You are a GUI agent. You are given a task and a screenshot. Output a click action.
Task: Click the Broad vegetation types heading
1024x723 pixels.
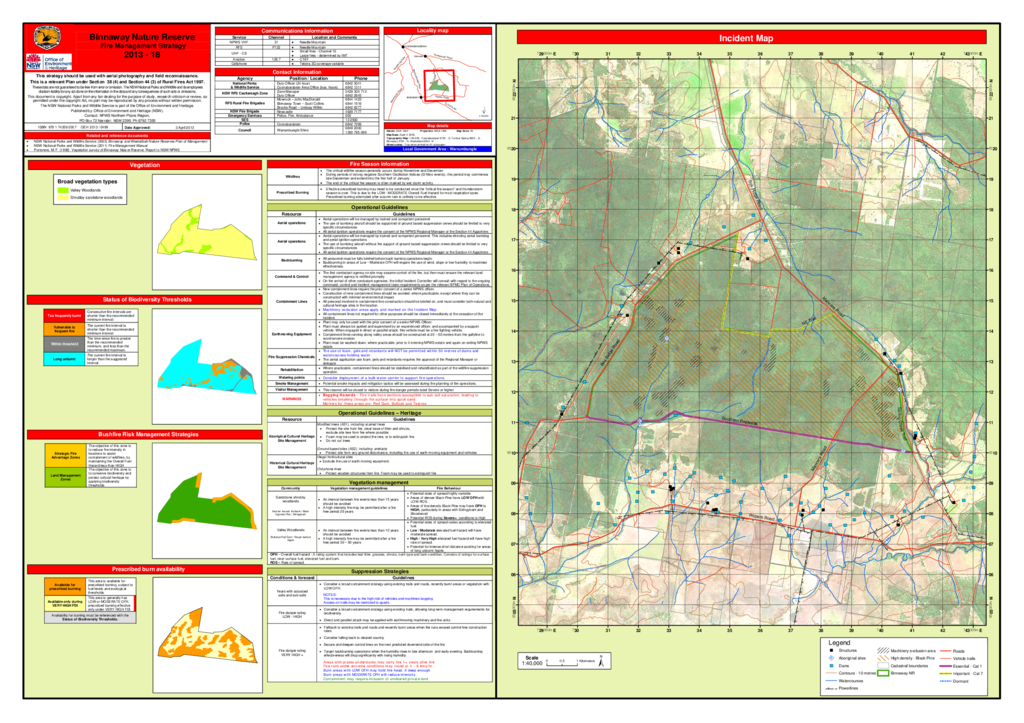pos(88,182)
